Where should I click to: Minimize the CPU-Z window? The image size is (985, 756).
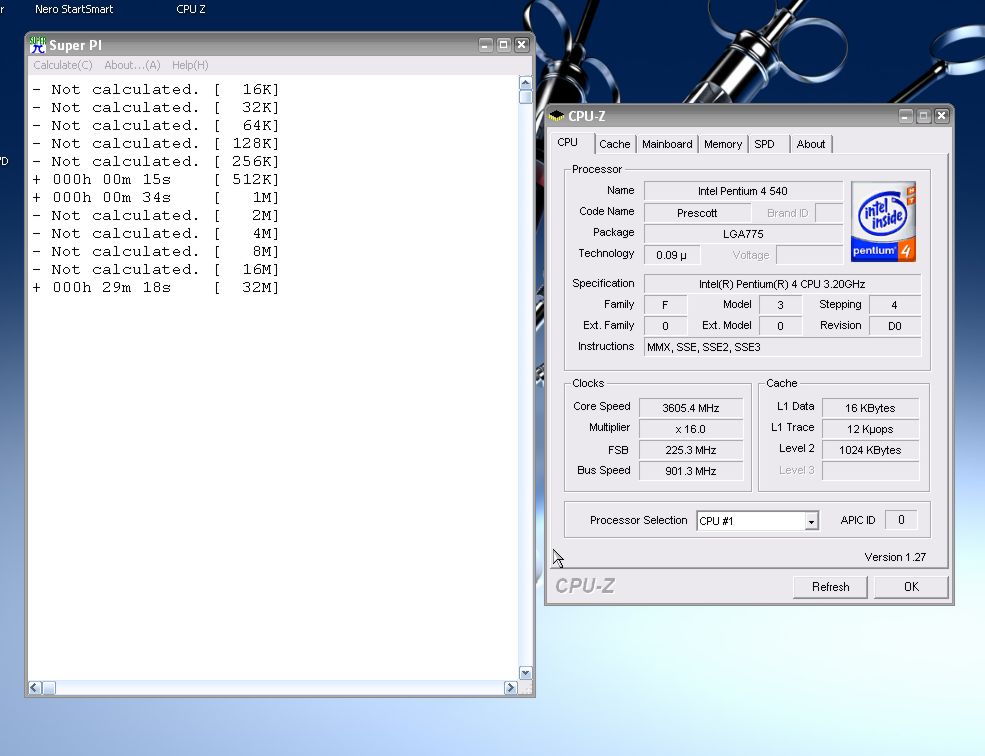tap(905, 116)
